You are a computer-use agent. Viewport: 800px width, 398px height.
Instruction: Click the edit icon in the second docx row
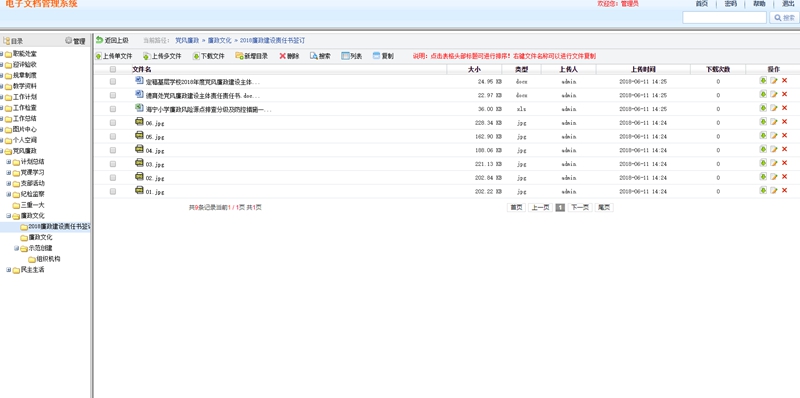coord(774,94)
